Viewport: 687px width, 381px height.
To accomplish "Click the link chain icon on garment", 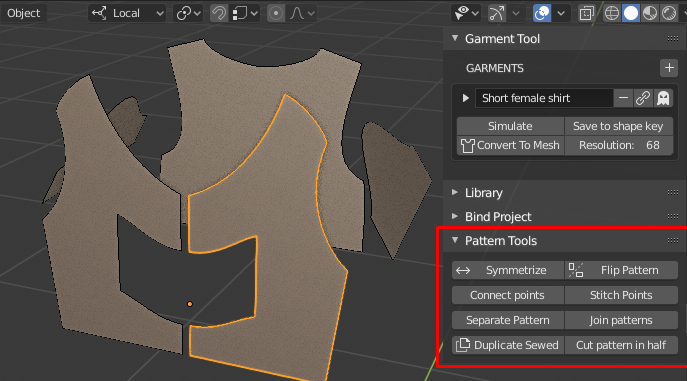I will tap(643, 98).
